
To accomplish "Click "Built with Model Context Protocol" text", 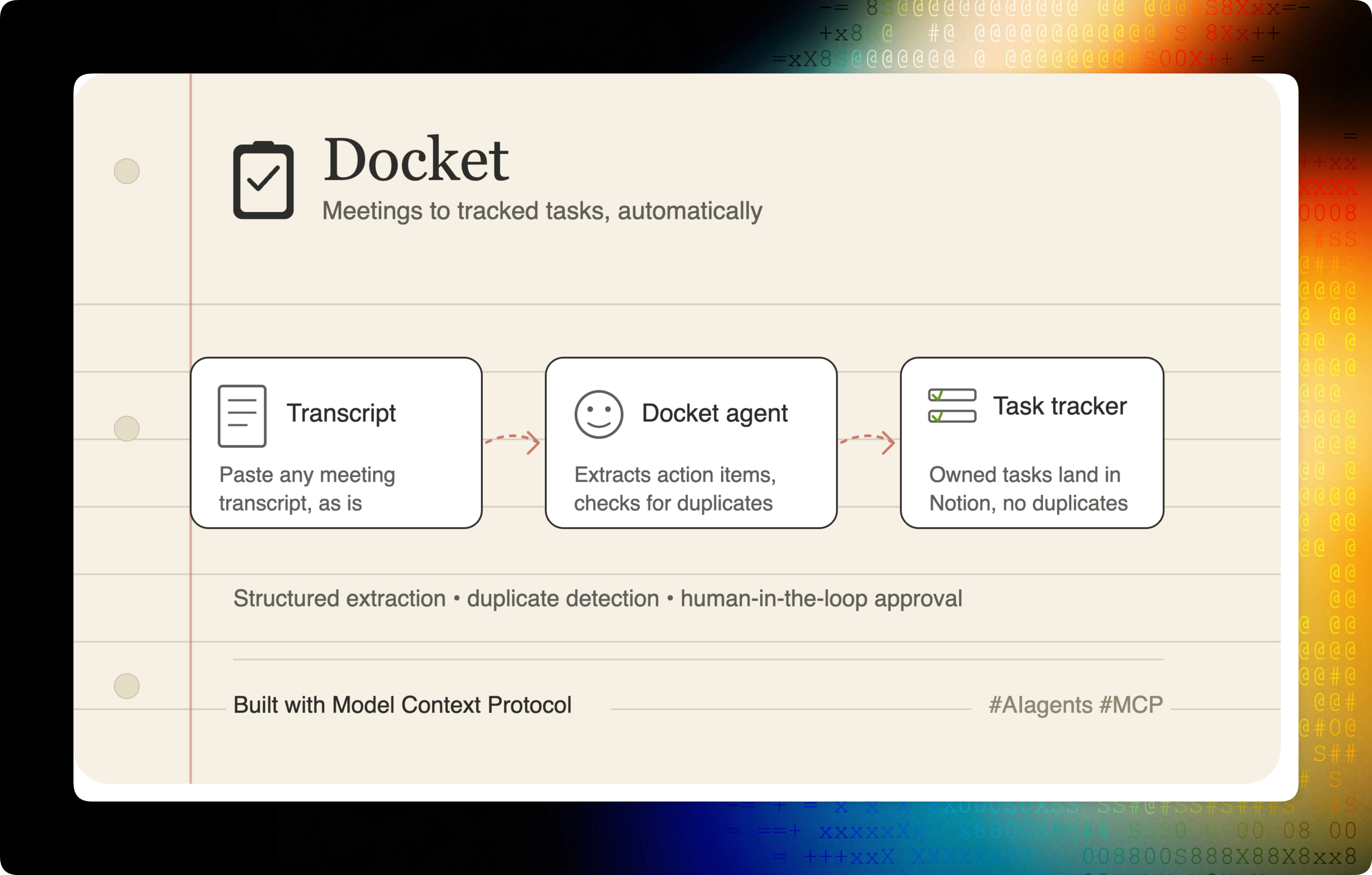I will 402,705.
